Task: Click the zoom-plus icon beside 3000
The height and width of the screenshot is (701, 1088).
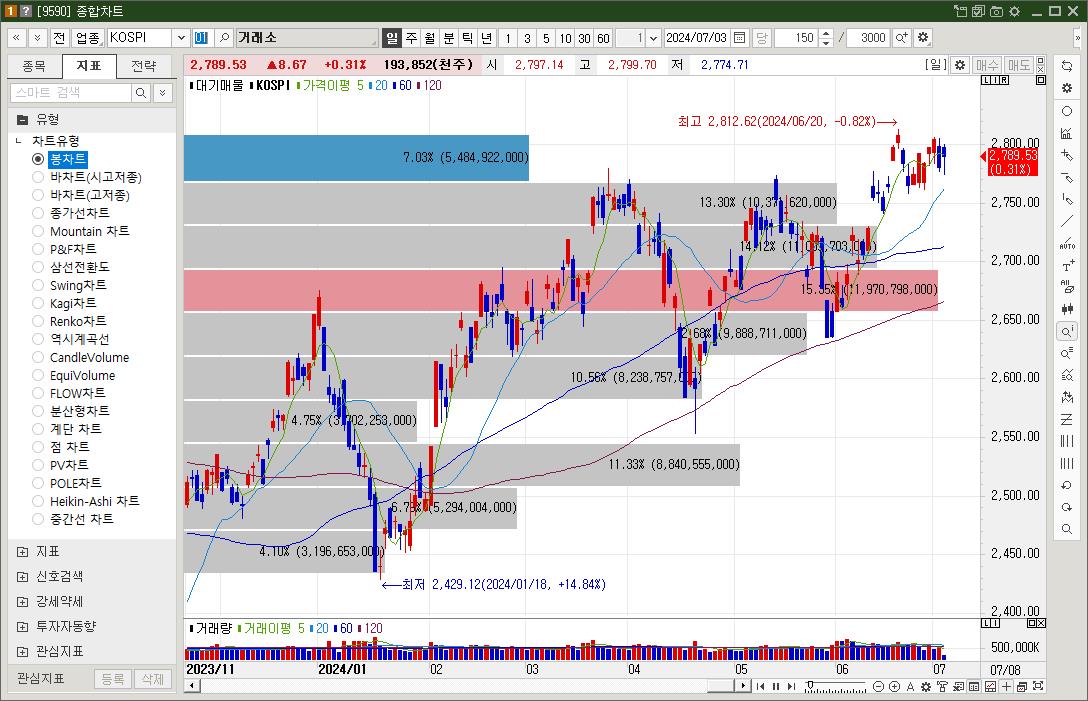Action: [901, 37]
